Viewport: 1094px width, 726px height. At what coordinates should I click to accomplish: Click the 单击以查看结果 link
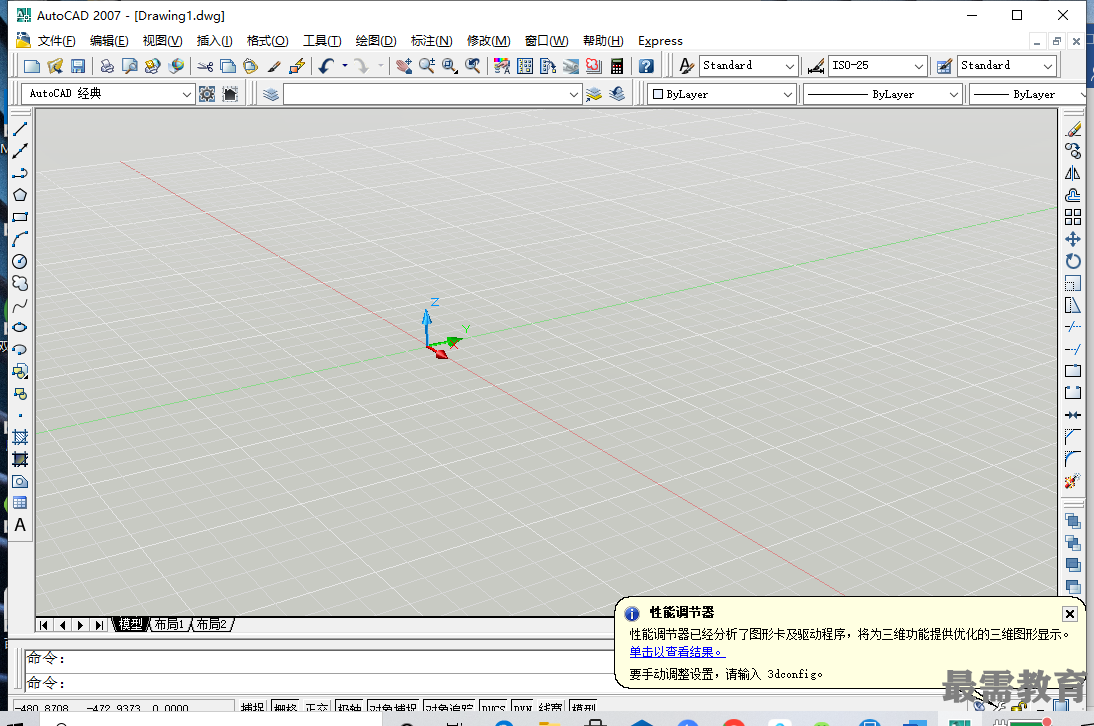pyautogui.click(x=677, y=652)
